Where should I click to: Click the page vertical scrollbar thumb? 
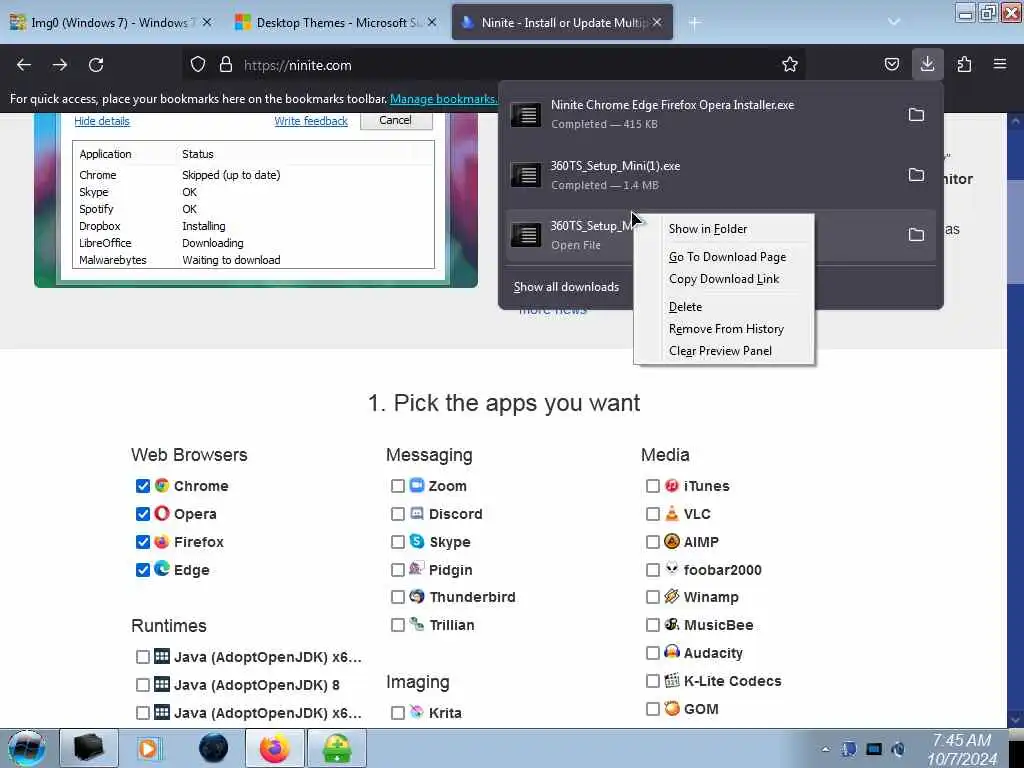1016,231
